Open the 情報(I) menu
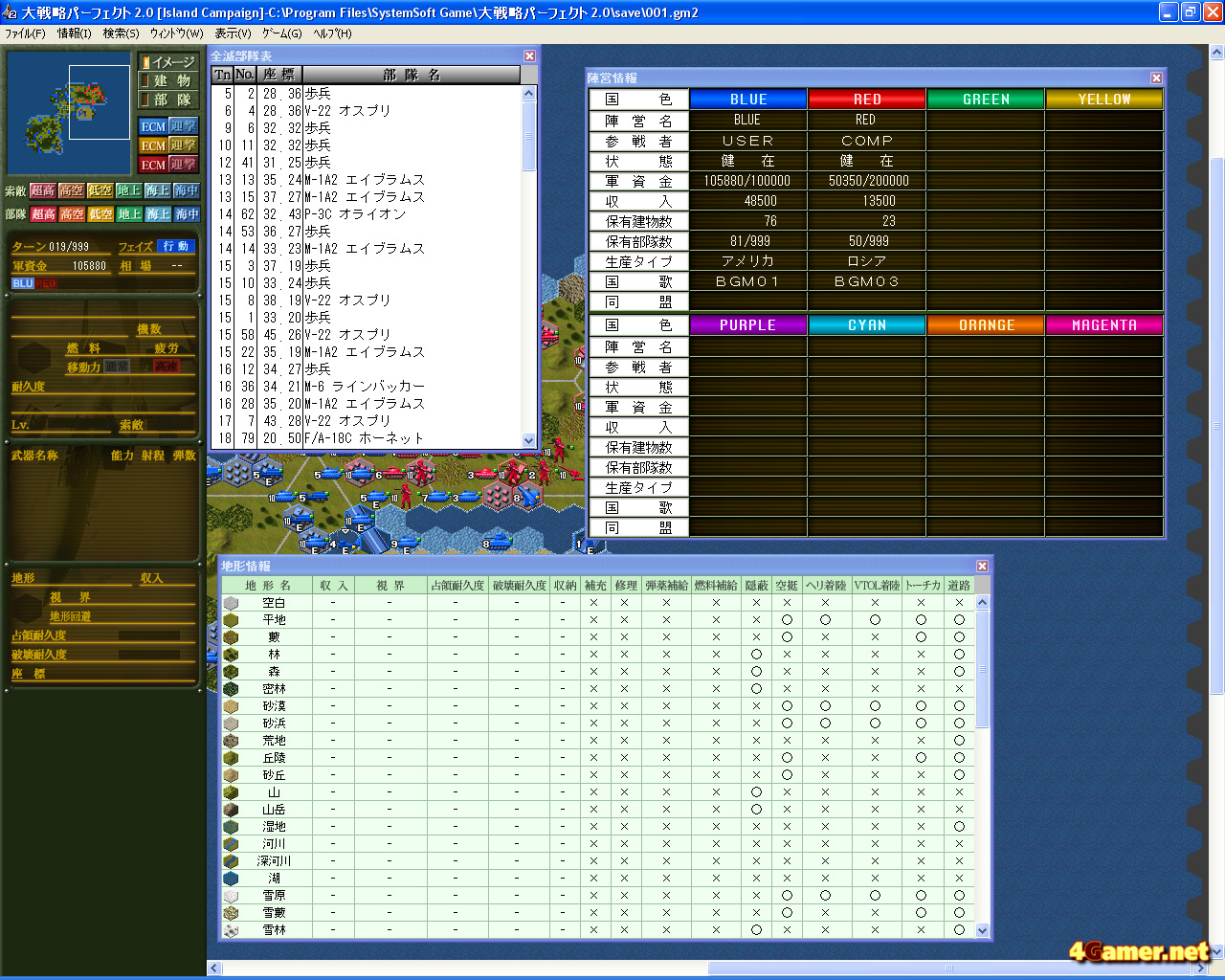The image size is (1225, 980). coord(75,33)
